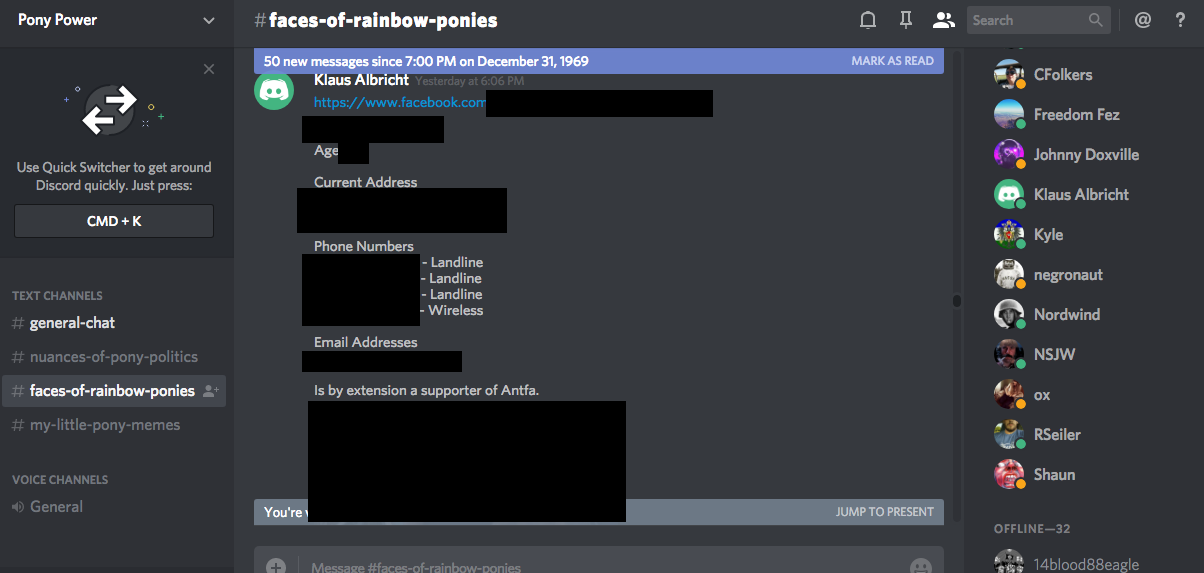The height and width of the screenshot is (573, 1204).
Task: Toggle channel notification bell
Action: [868, 20]
